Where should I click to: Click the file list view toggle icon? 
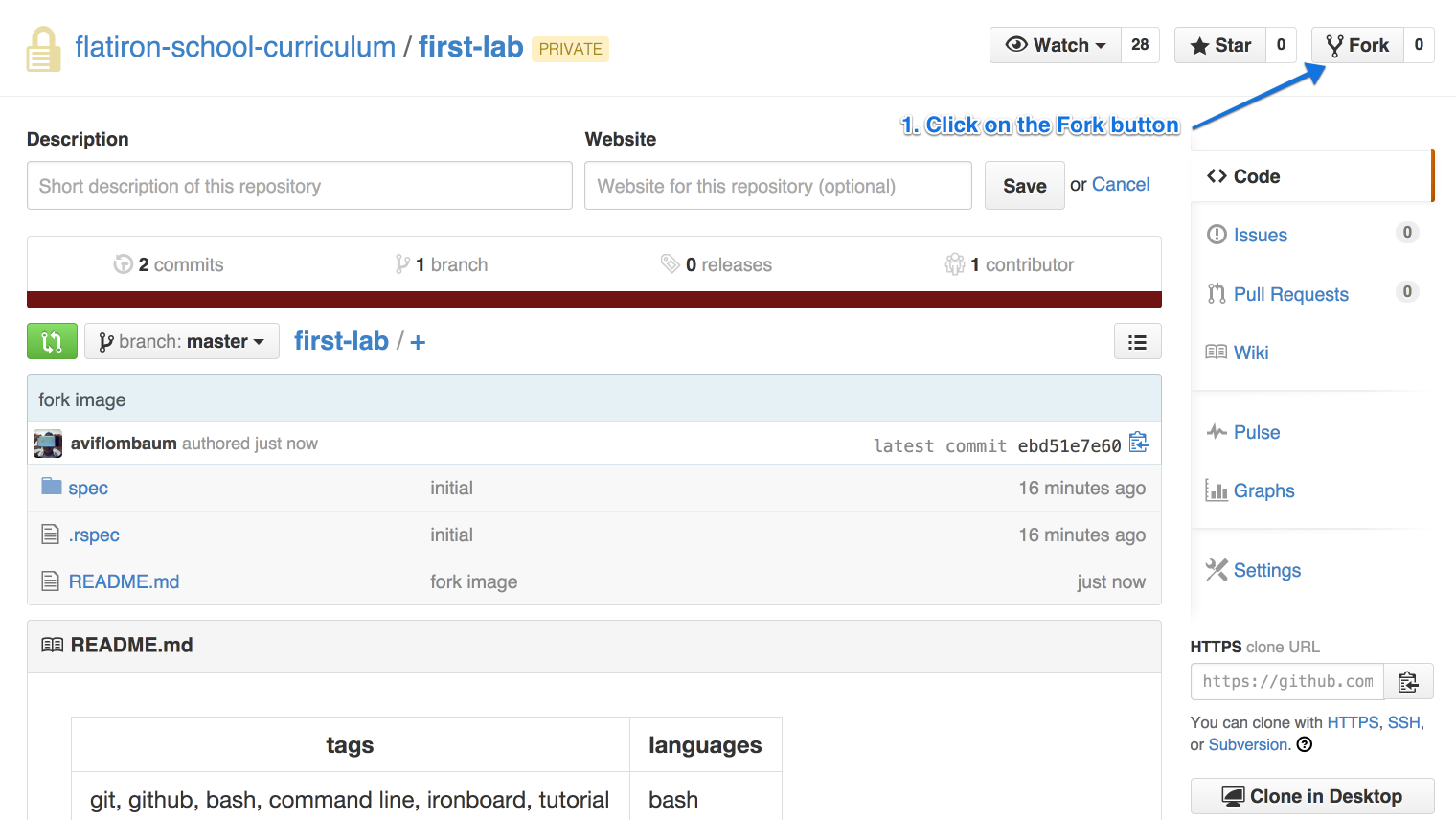click(1138, 341)
